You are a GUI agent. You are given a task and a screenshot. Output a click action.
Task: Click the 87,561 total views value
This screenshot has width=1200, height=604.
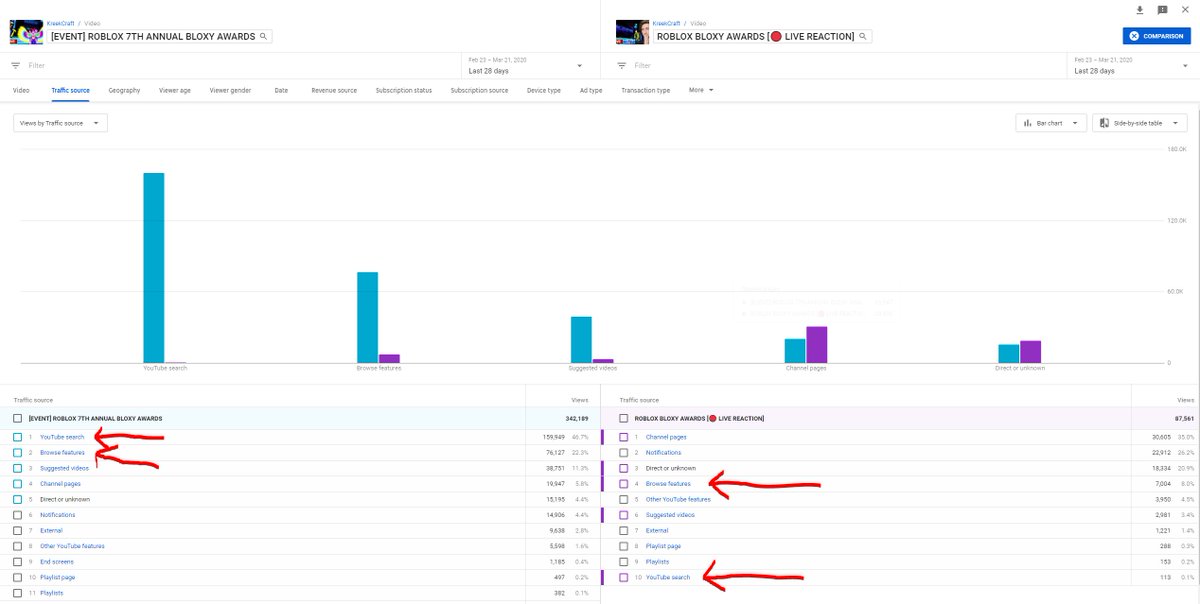[1184, 419]
